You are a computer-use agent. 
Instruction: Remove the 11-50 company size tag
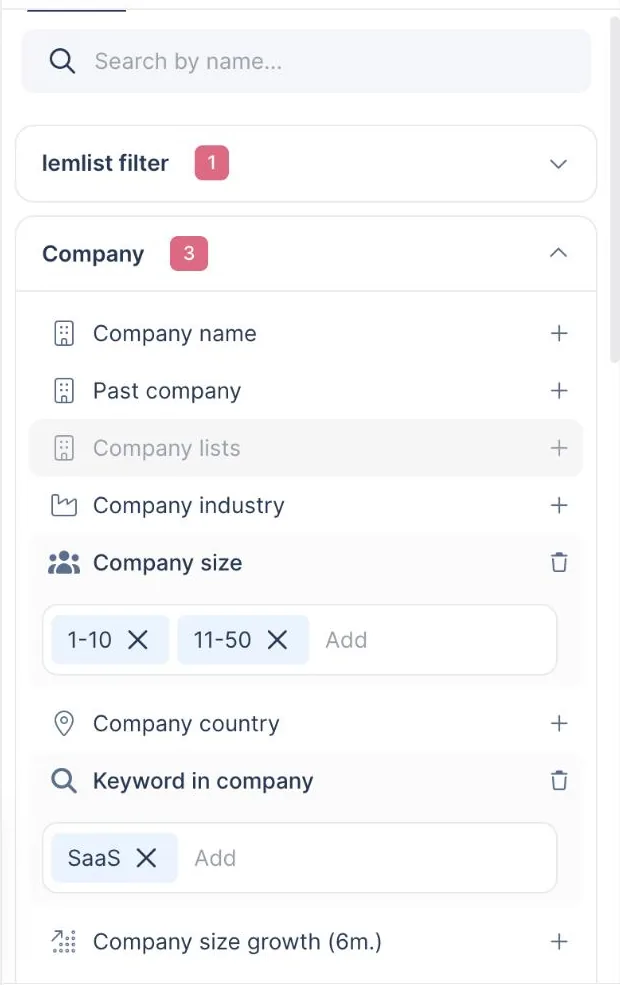(277, 640)
